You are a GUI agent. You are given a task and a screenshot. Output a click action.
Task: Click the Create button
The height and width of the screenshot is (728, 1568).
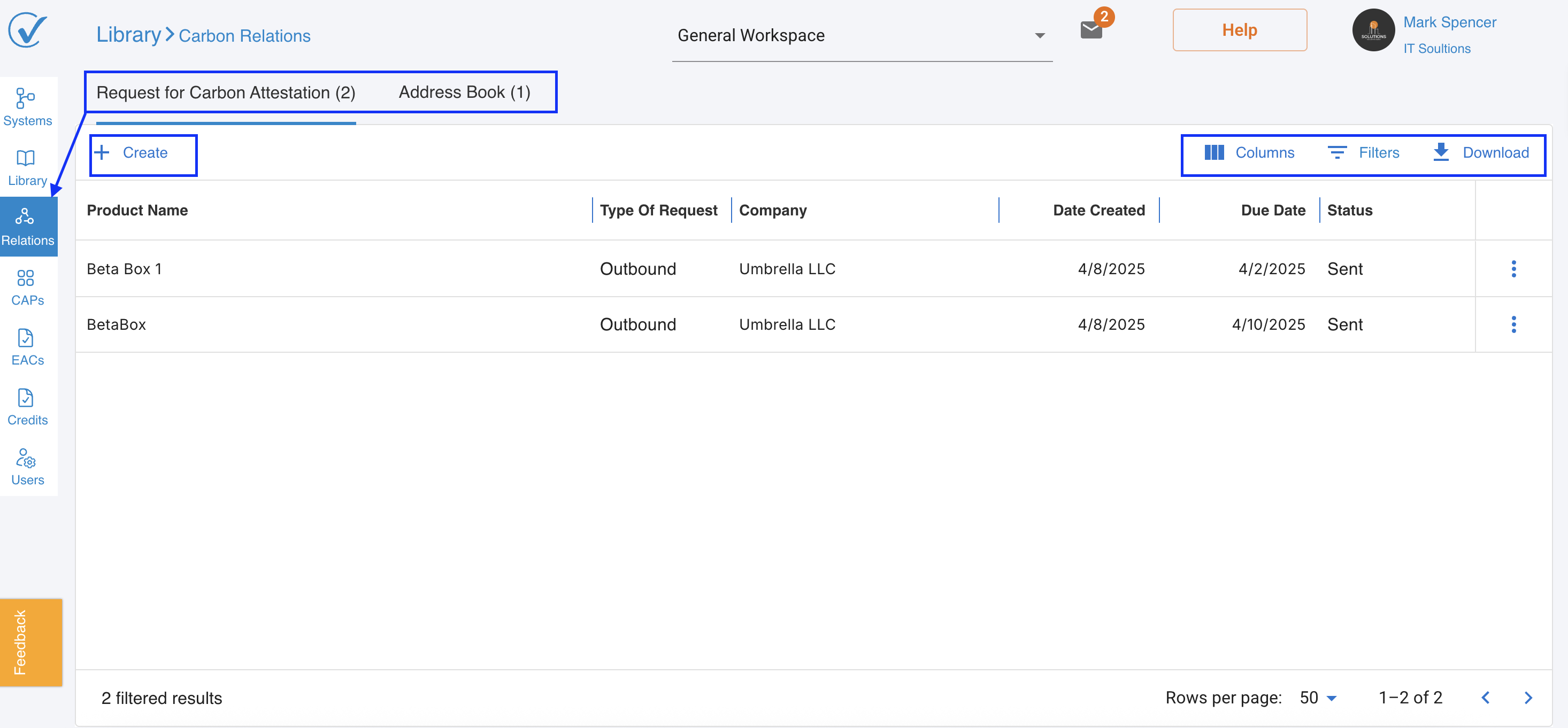133,153
